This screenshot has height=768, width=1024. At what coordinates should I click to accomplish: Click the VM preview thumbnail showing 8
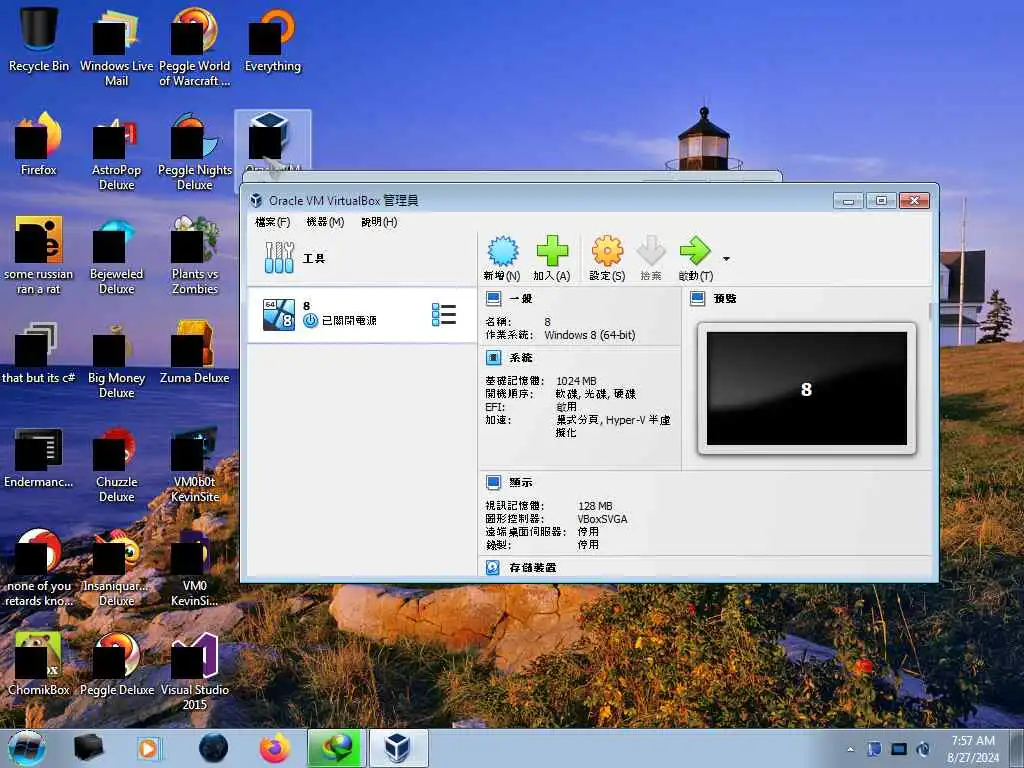point(807,389)
